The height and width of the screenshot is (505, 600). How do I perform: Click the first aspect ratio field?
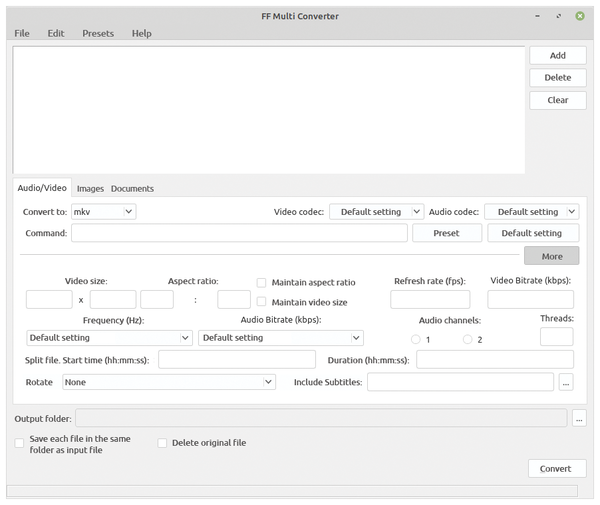(157, 300)
